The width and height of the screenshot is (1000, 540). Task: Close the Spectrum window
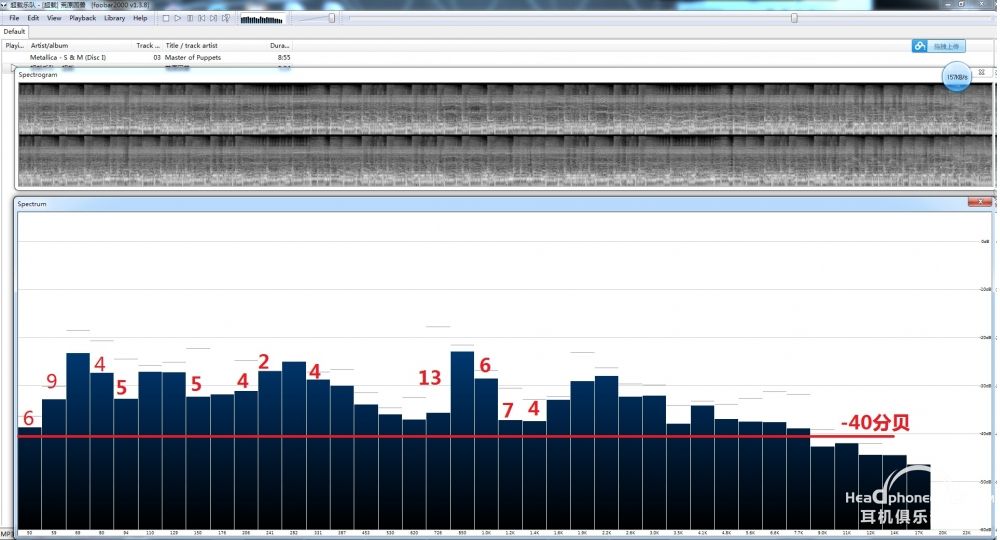tap(980, 202)
